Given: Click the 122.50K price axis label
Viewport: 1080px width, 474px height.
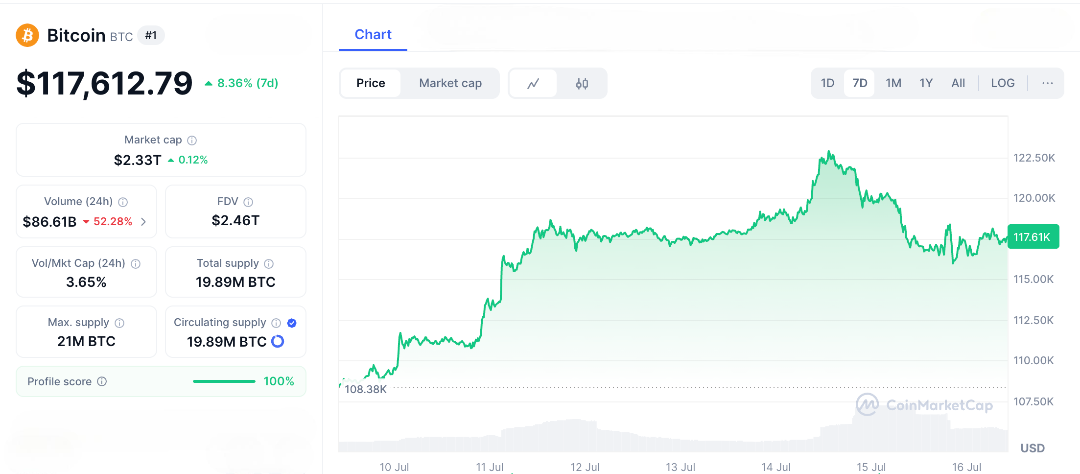Looking at the screenshot, I should point(1034,158).
